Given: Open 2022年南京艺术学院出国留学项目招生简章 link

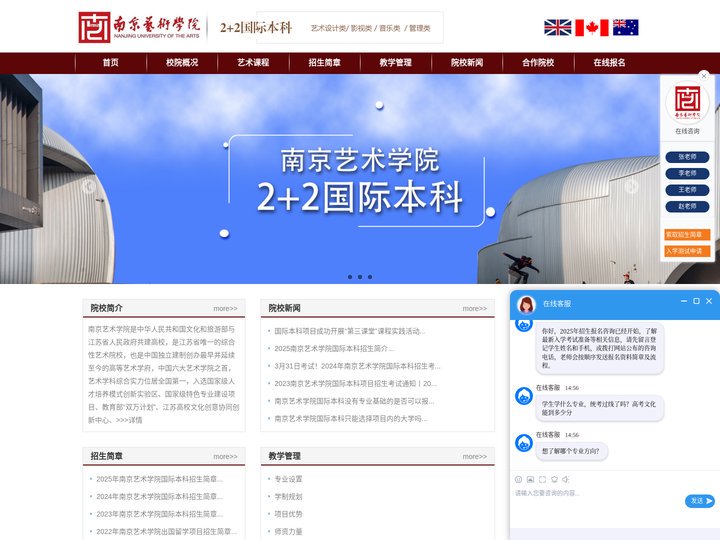Looking at the screenshot, I should coord(167,531).
